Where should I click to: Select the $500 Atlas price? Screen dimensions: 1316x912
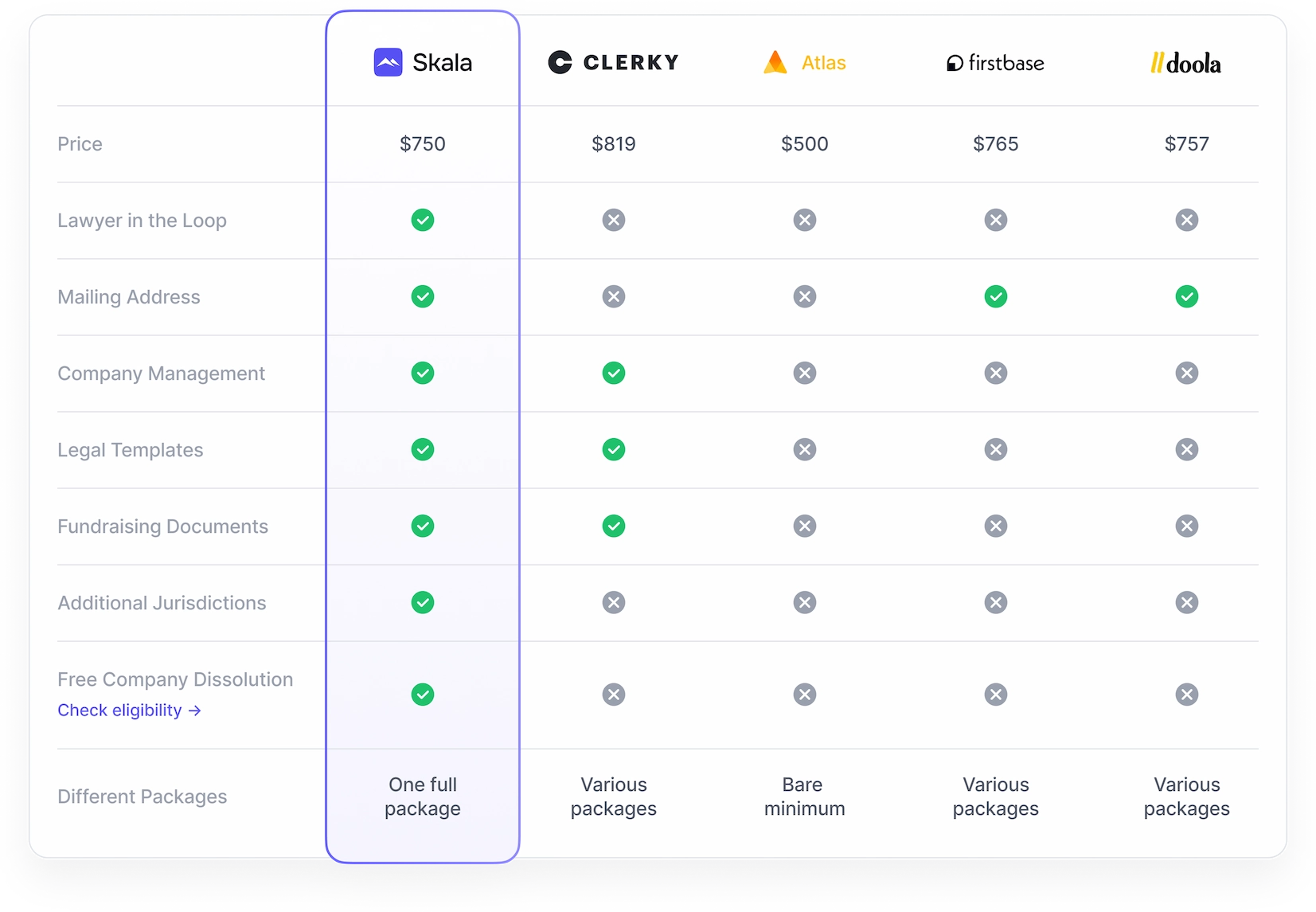[x=805, y=144]
